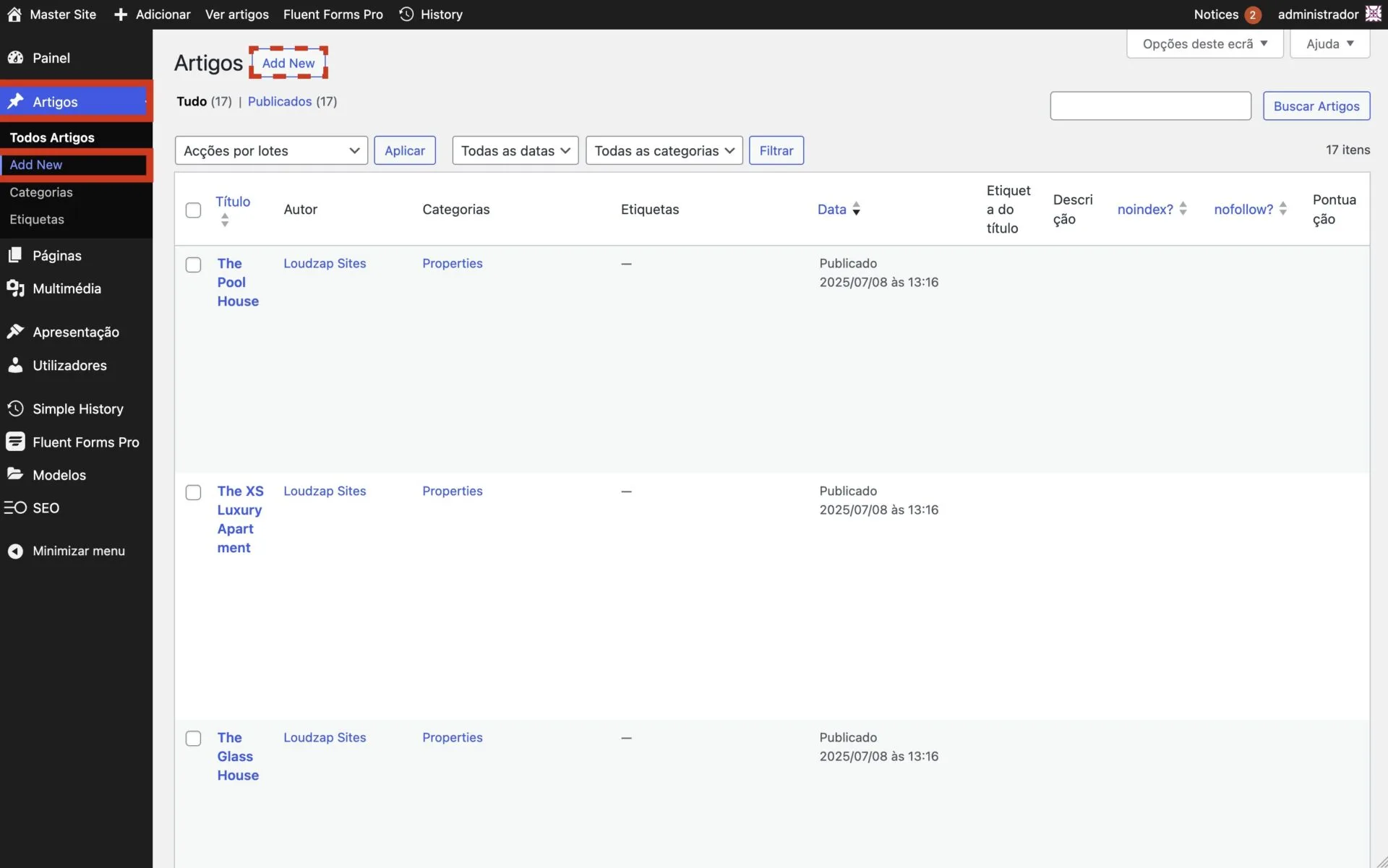
Task: Open the Todas as categorias dropdown
Action: click(x=664, y=150)
